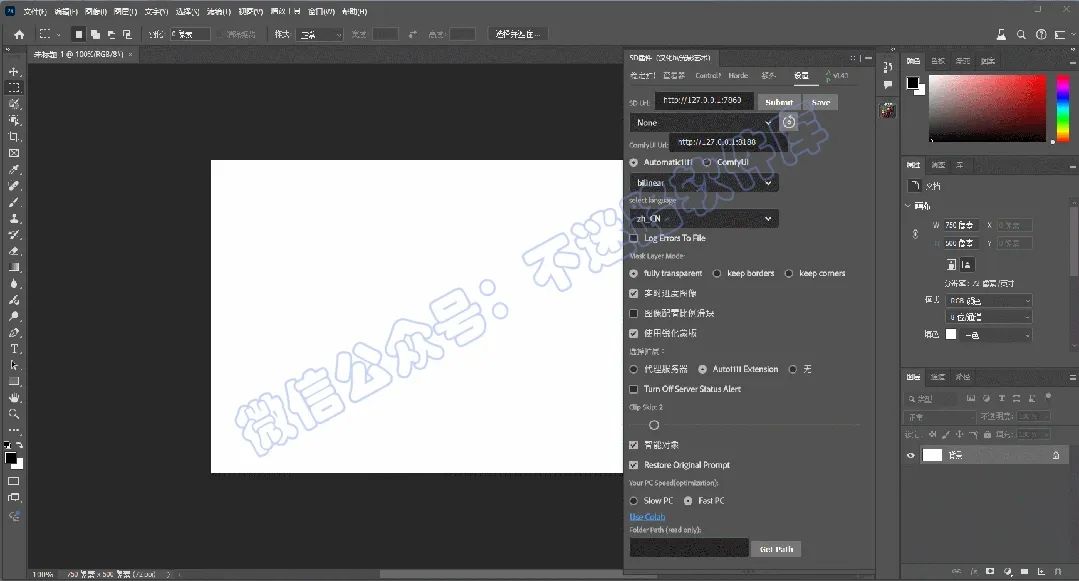Switch to the ControlNet tab in SD plugin
The image size is (1079, 581).
pyautogui.click(x=707, y=75)
